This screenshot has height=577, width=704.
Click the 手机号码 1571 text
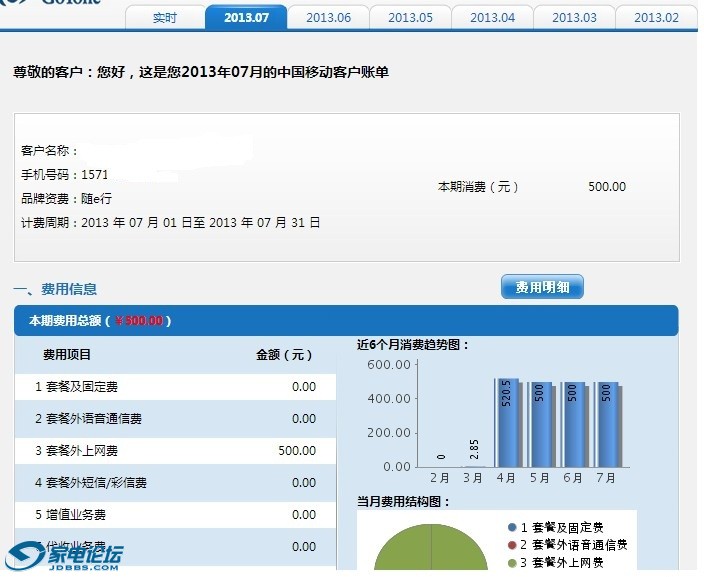click(65, 175)
